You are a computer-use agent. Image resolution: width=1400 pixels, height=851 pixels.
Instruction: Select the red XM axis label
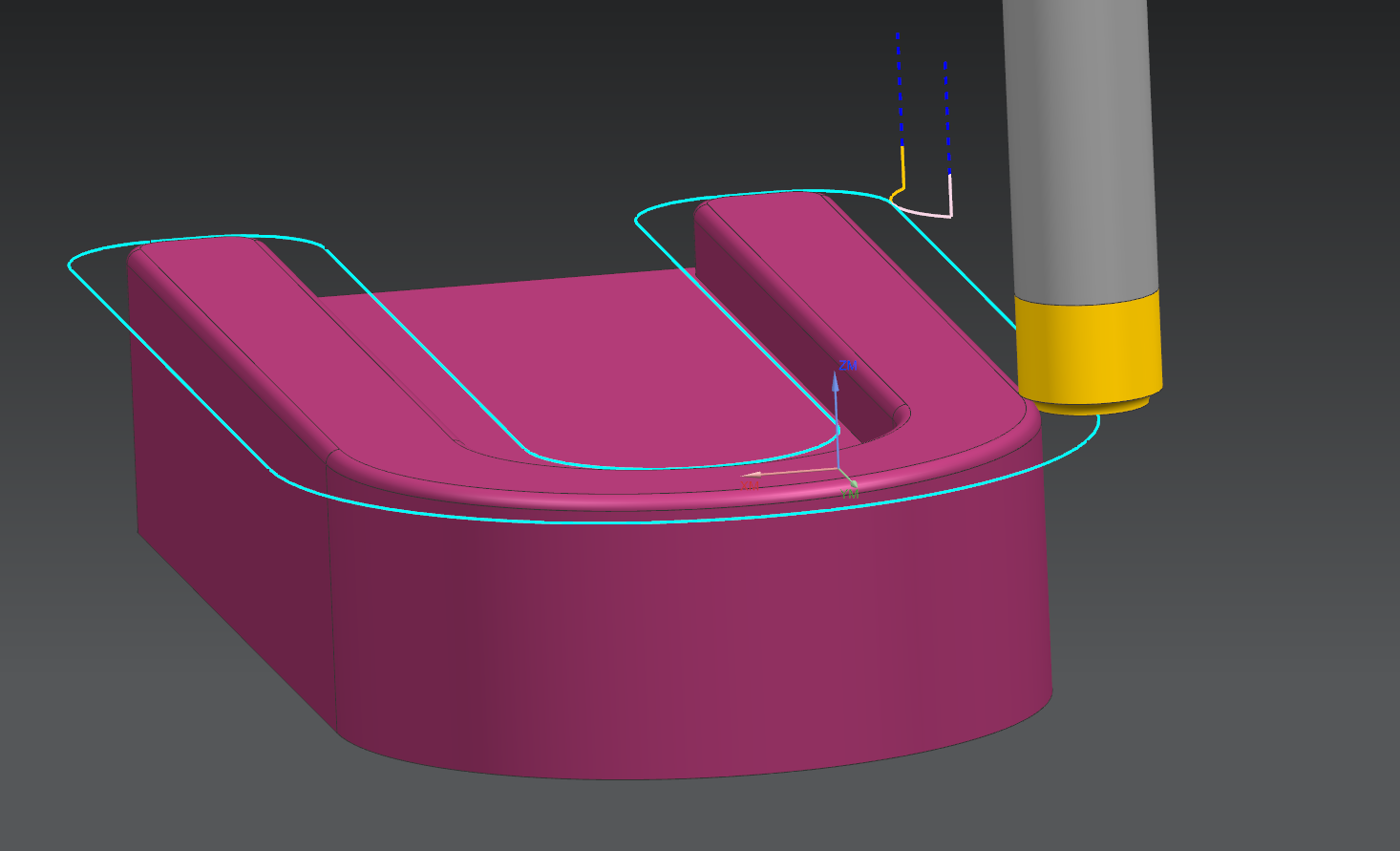(750, 485)
